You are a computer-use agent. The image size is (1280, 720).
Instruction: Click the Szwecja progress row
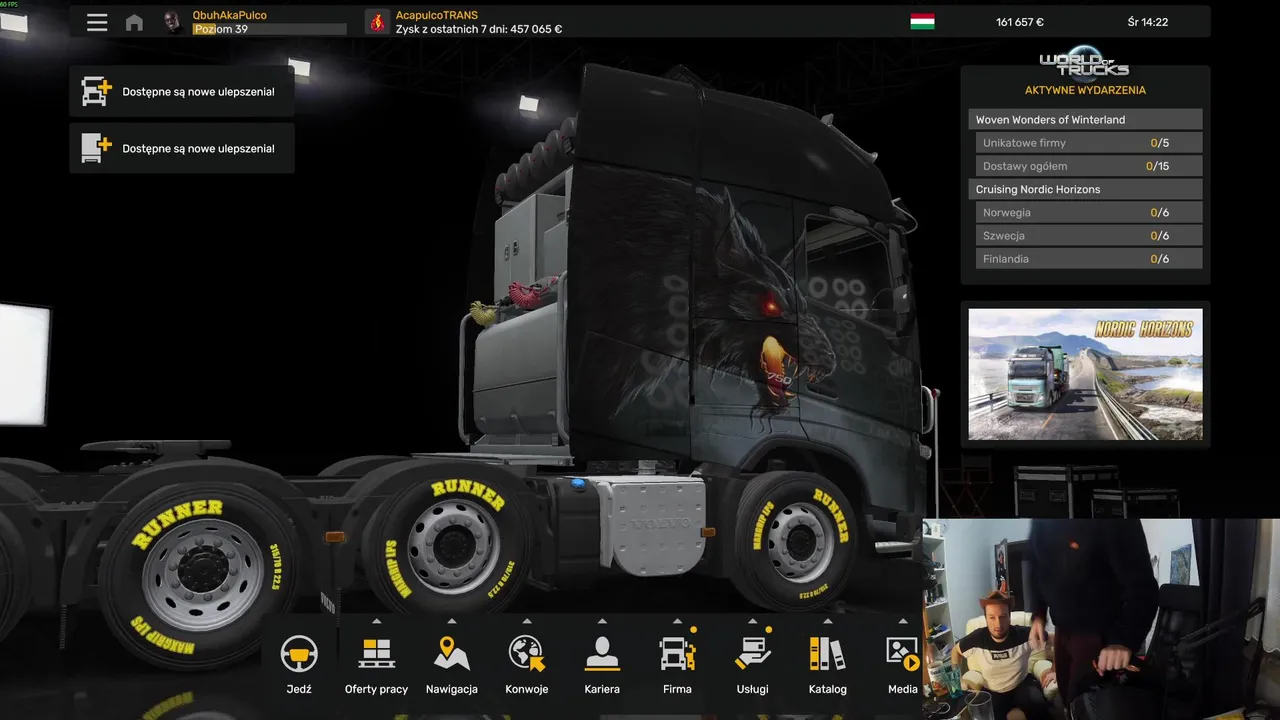pos(1088,235)
